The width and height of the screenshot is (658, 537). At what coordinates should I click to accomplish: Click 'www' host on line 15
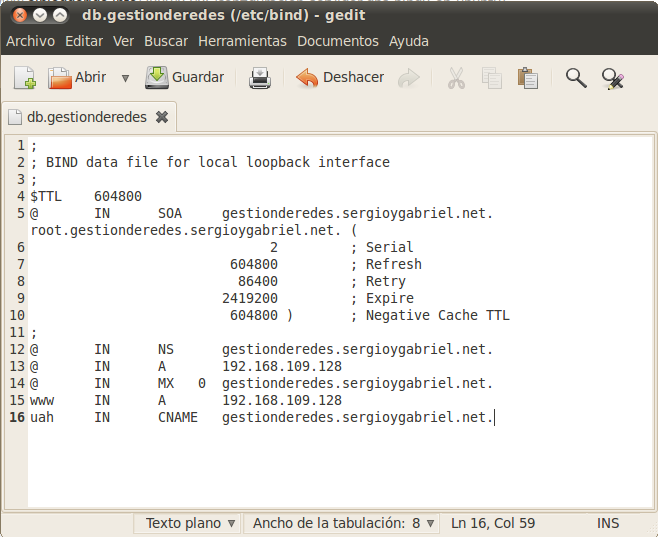coord(42,400)
